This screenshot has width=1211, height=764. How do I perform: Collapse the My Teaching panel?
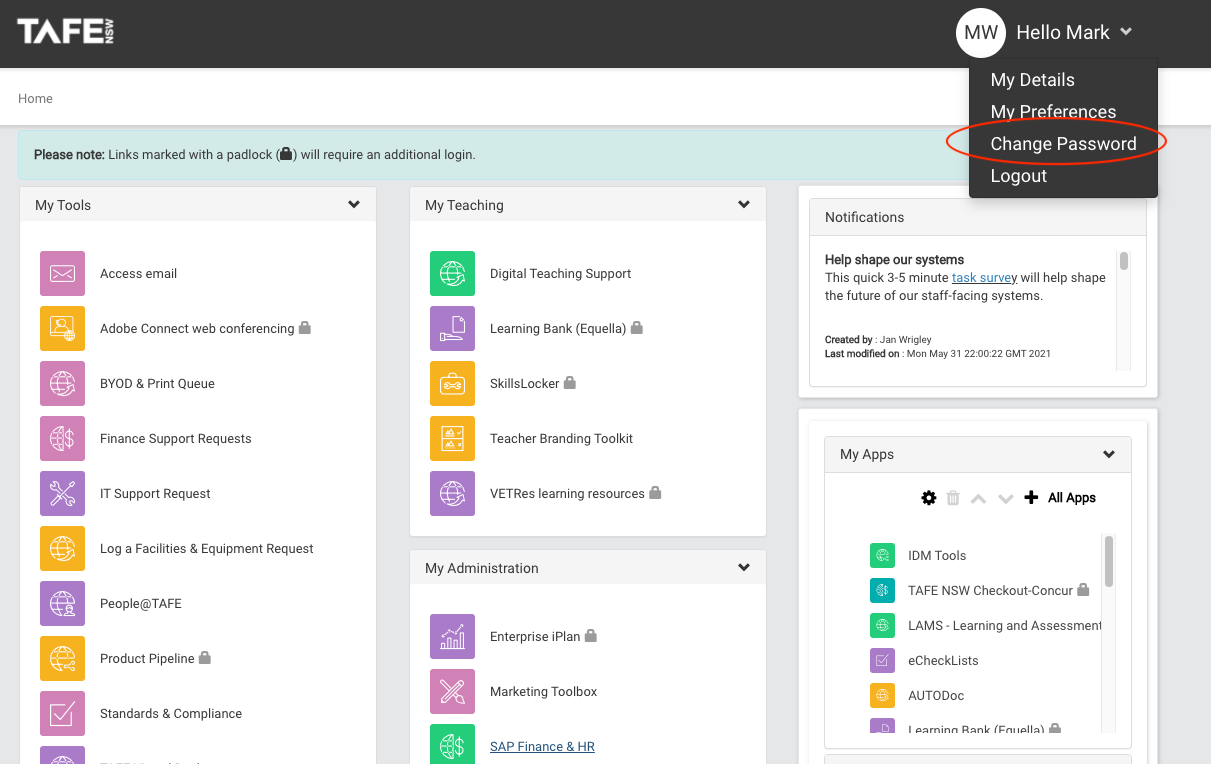pos(744,205)
